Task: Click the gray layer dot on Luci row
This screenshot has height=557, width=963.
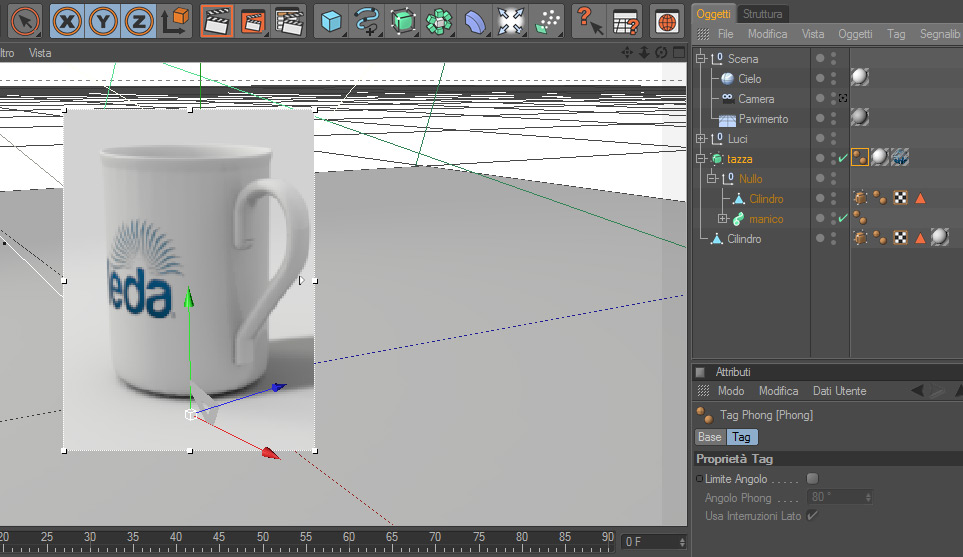Action: click(820, 138)
